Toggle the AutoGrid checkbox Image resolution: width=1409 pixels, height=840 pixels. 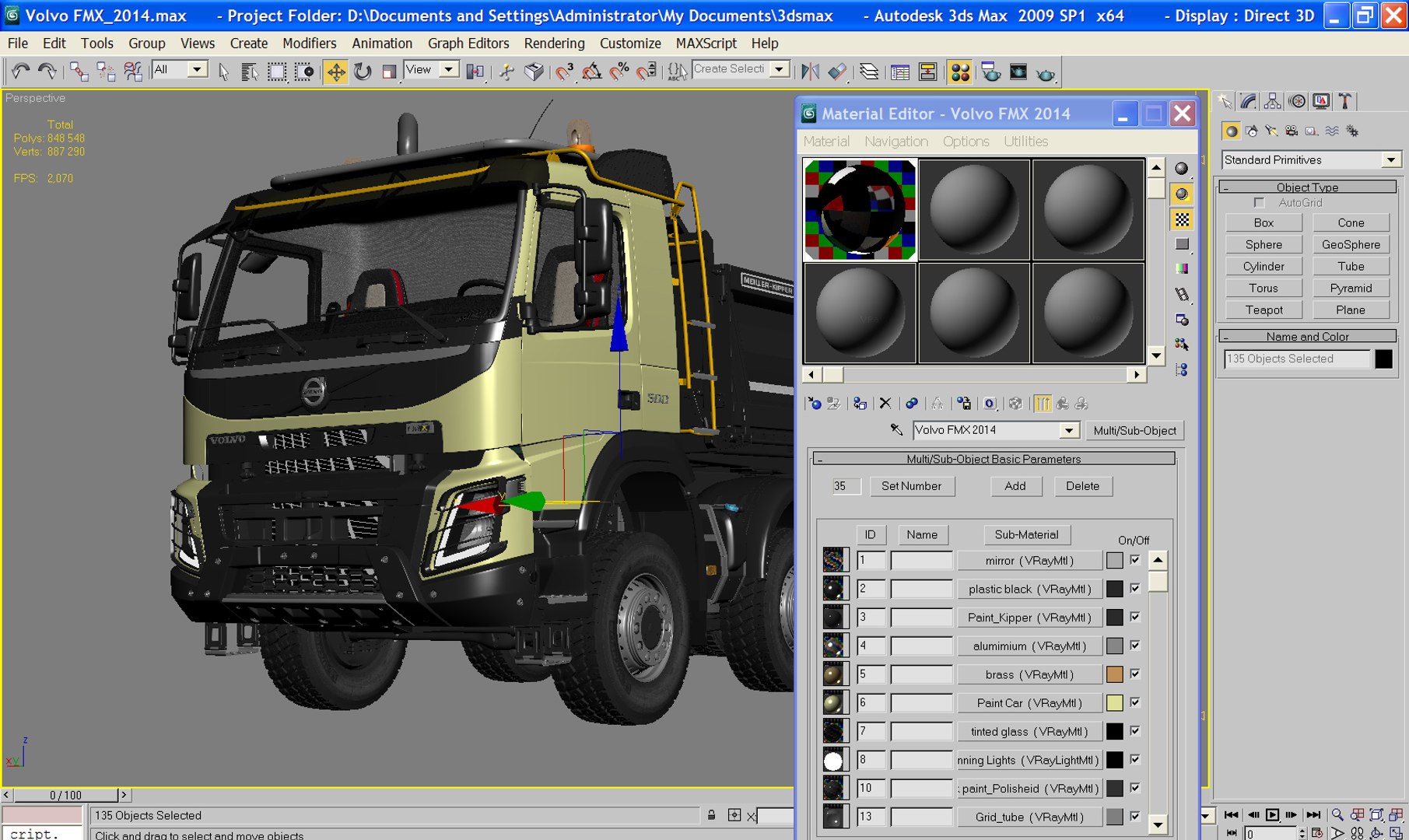pyautogui.click(x=1259, y=203)
